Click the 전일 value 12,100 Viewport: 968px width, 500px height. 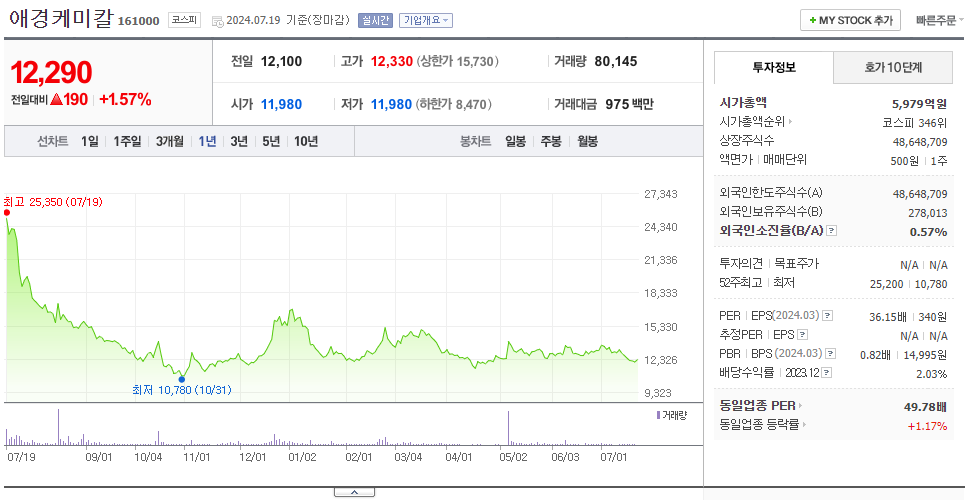click(x=282, y=62)
